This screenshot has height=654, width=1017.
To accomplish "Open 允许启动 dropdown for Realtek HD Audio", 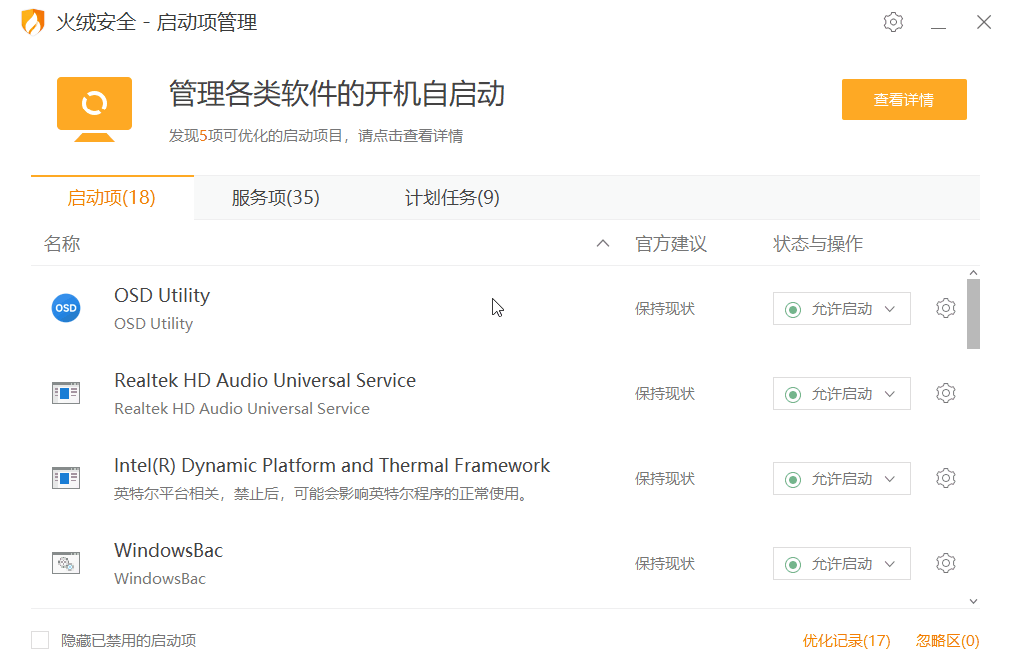I will tap(841, 394).
